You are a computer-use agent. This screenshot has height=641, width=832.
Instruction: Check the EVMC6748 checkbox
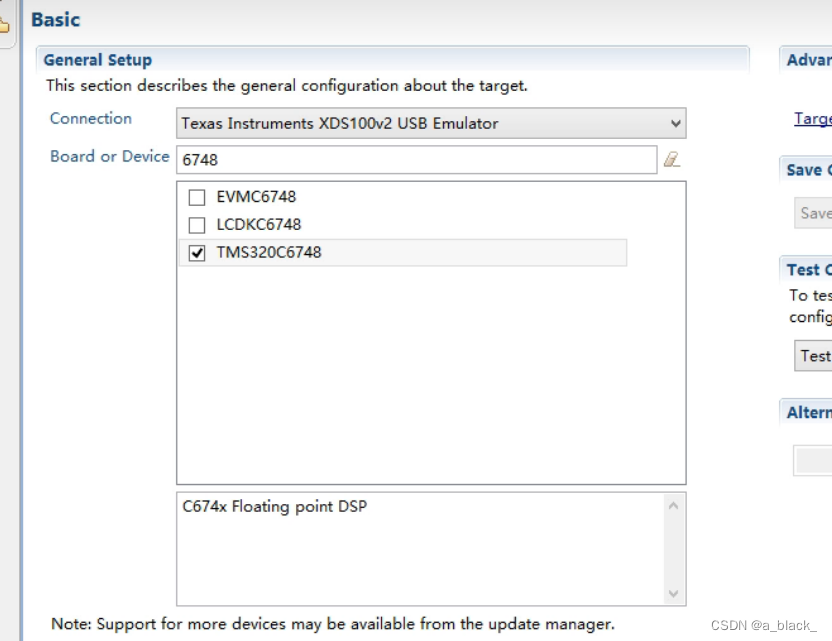(197, 197)
